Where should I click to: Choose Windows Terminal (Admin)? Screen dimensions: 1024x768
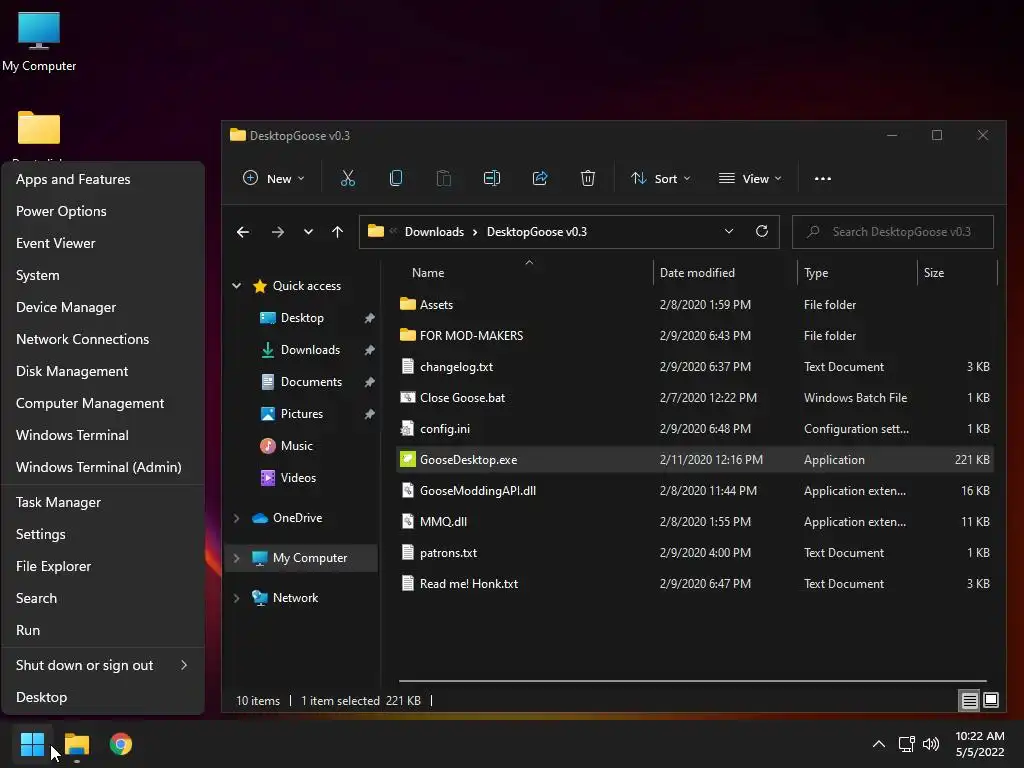(x=103, y=467)
